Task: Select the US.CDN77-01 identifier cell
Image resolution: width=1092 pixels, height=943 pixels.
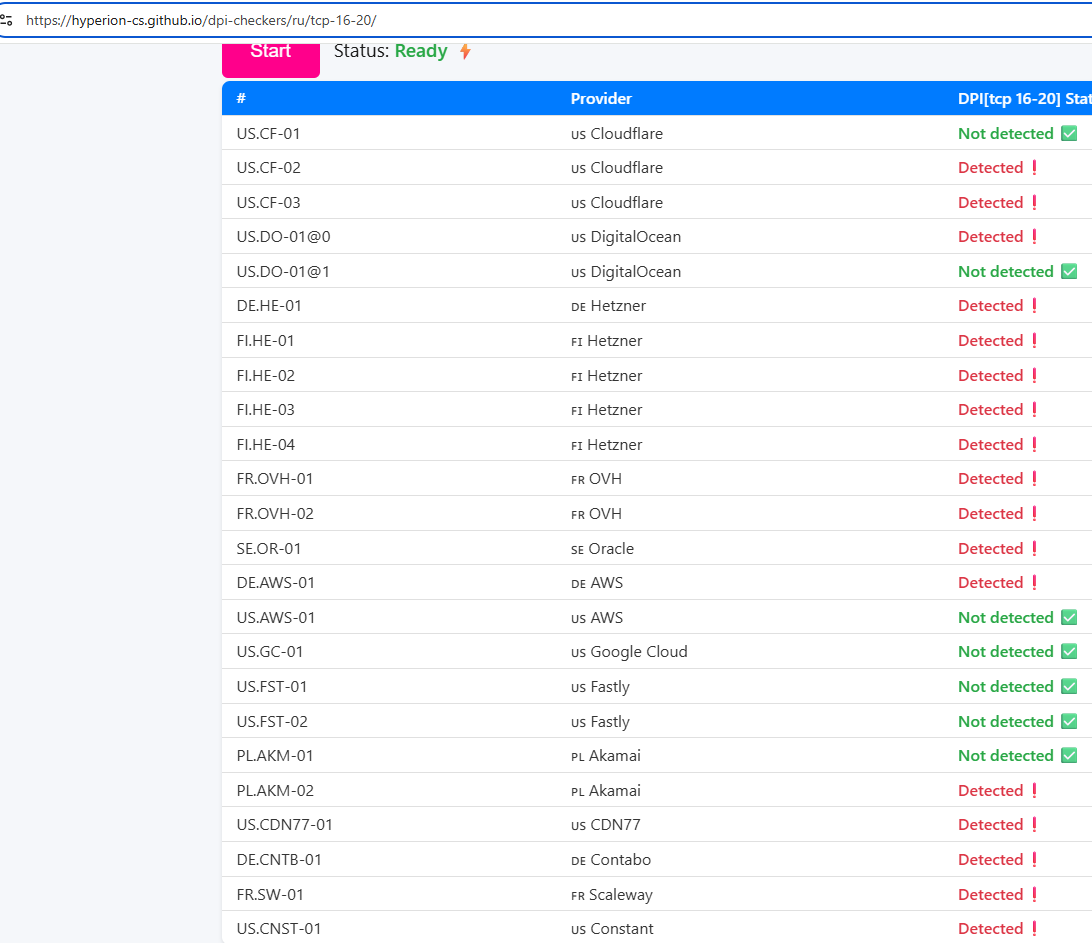Action: click(x=284, y=825)
